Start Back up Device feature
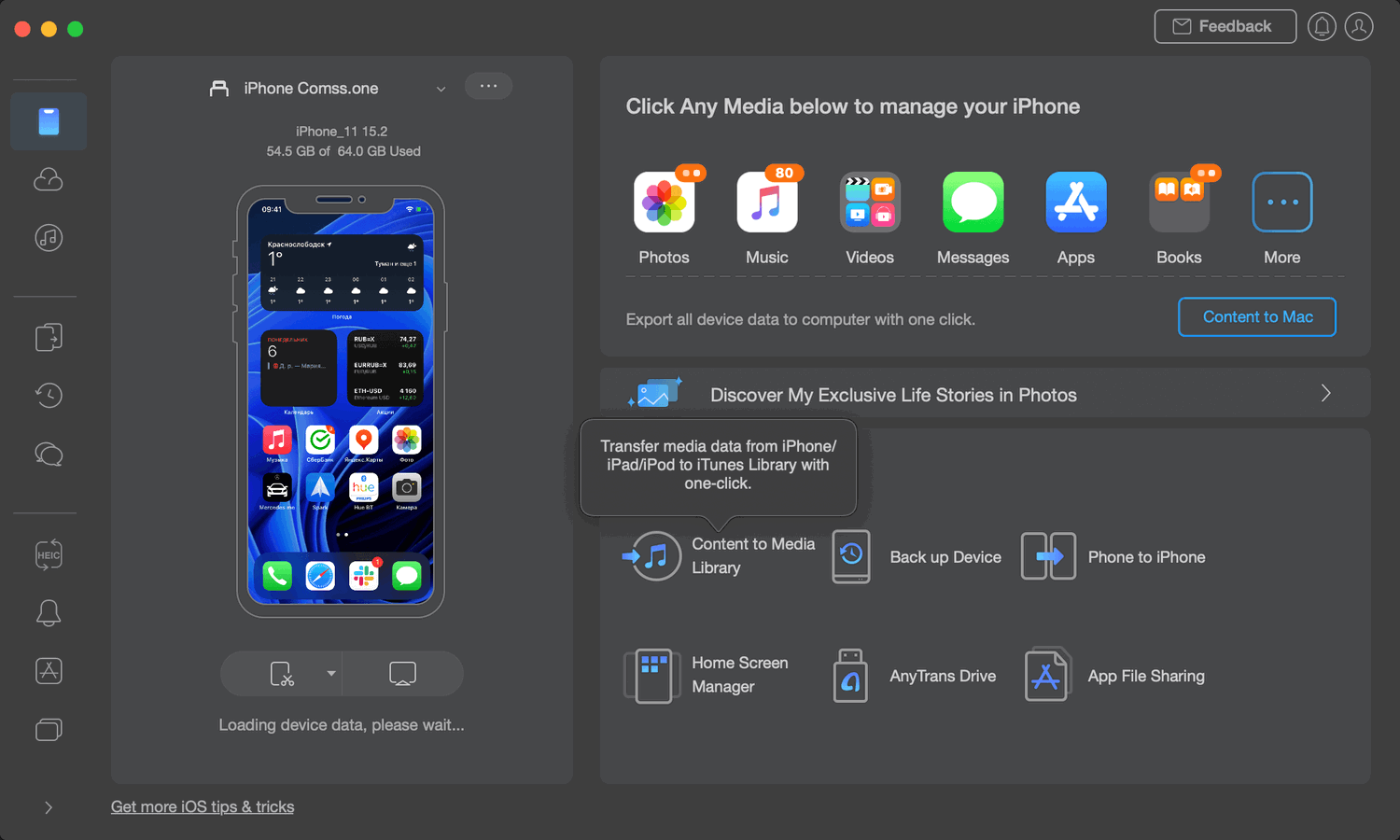This screenshot has width=1400, height=840. click(x=917, y=557)
